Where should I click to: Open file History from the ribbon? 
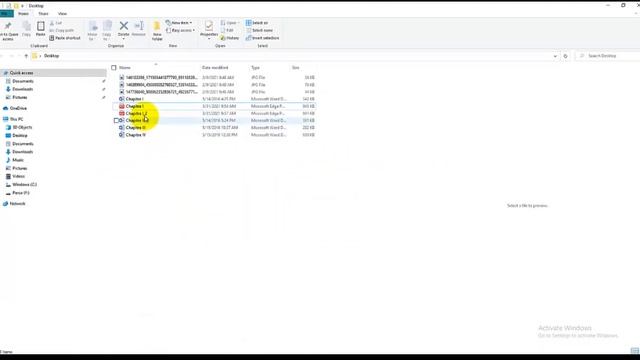coord(230,38)
